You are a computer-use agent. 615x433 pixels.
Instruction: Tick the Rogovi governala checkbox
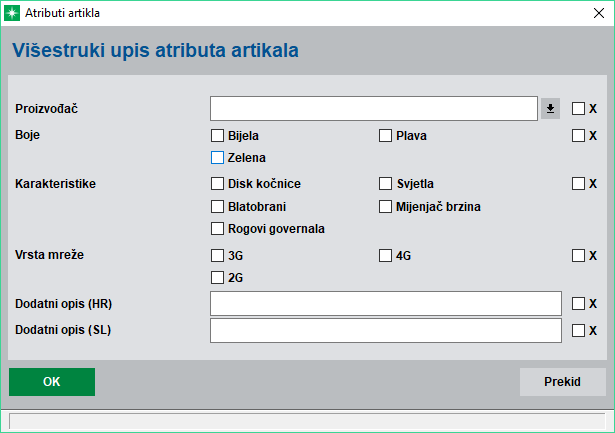[x=217, y=228]
